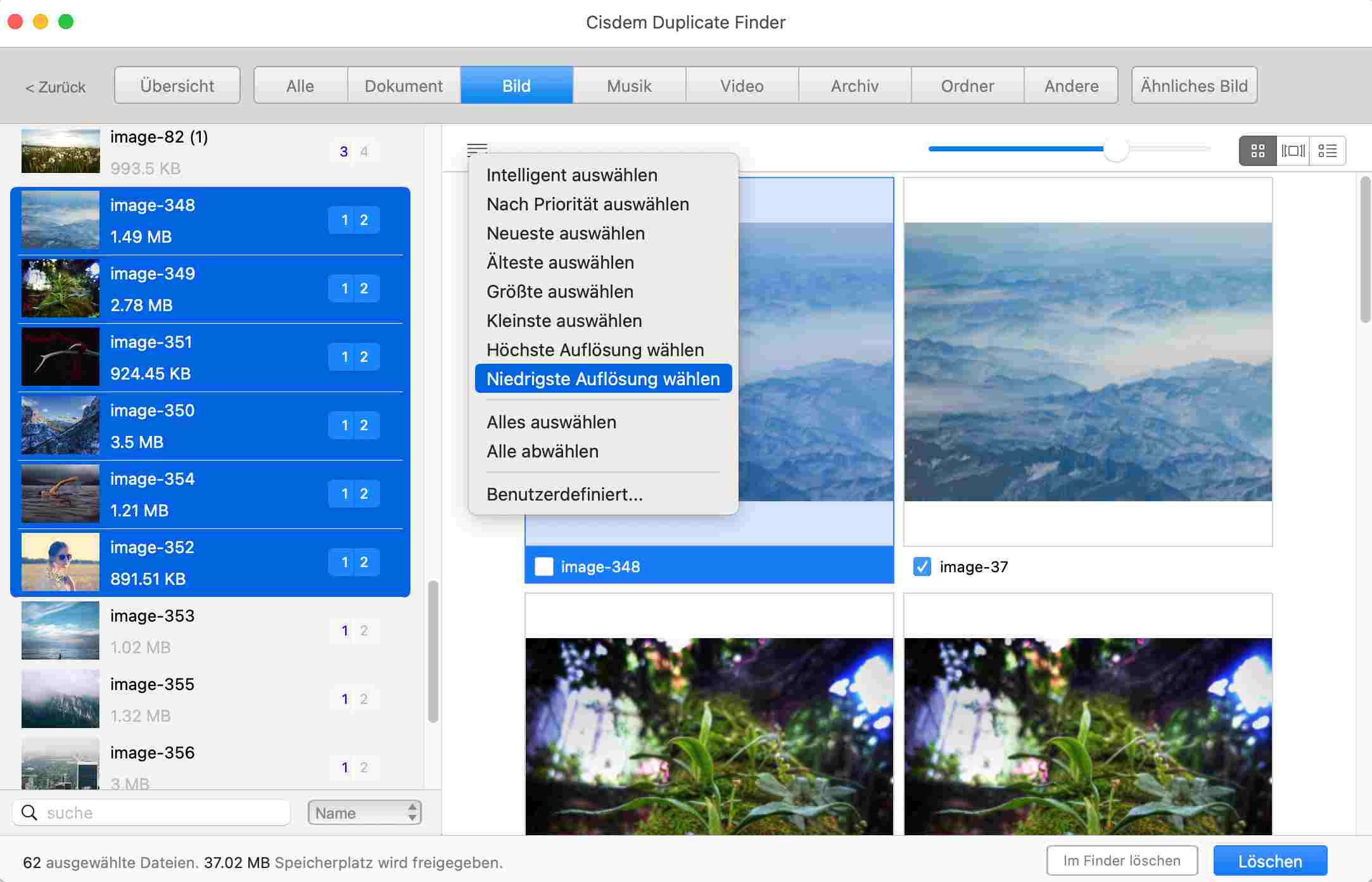The width and height of the screenshot is (1372, 882).
Task: Switch to filmstrip preview view icon
Action: pyautogui.click(x=1293, y=151)
